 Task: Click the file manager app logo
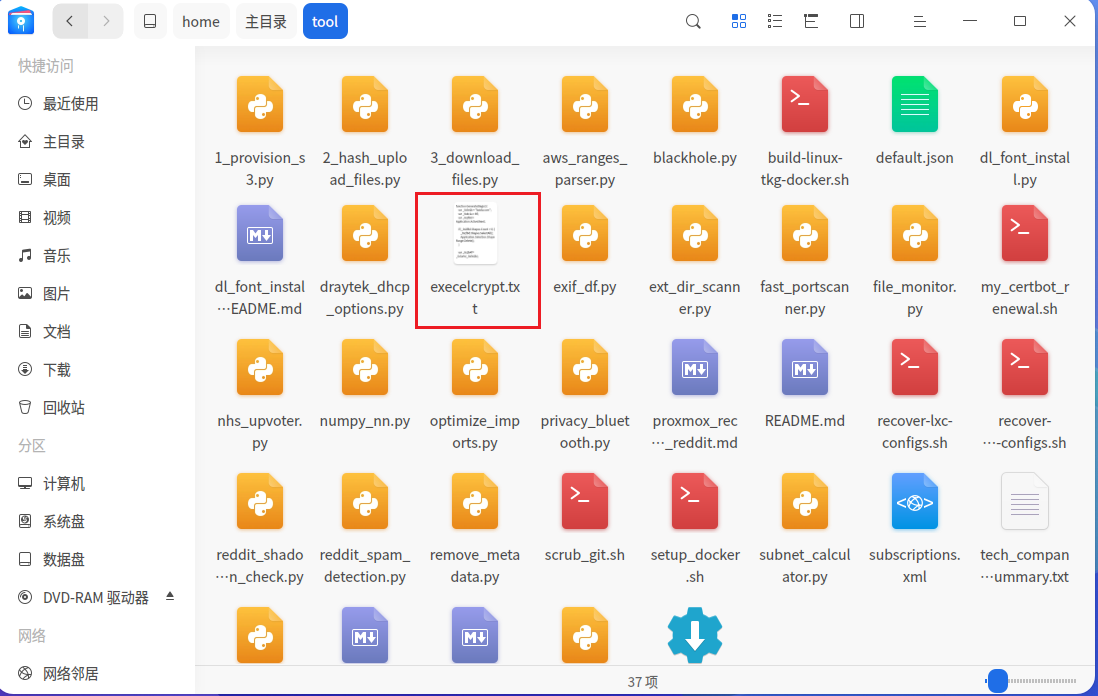point(21,21)
